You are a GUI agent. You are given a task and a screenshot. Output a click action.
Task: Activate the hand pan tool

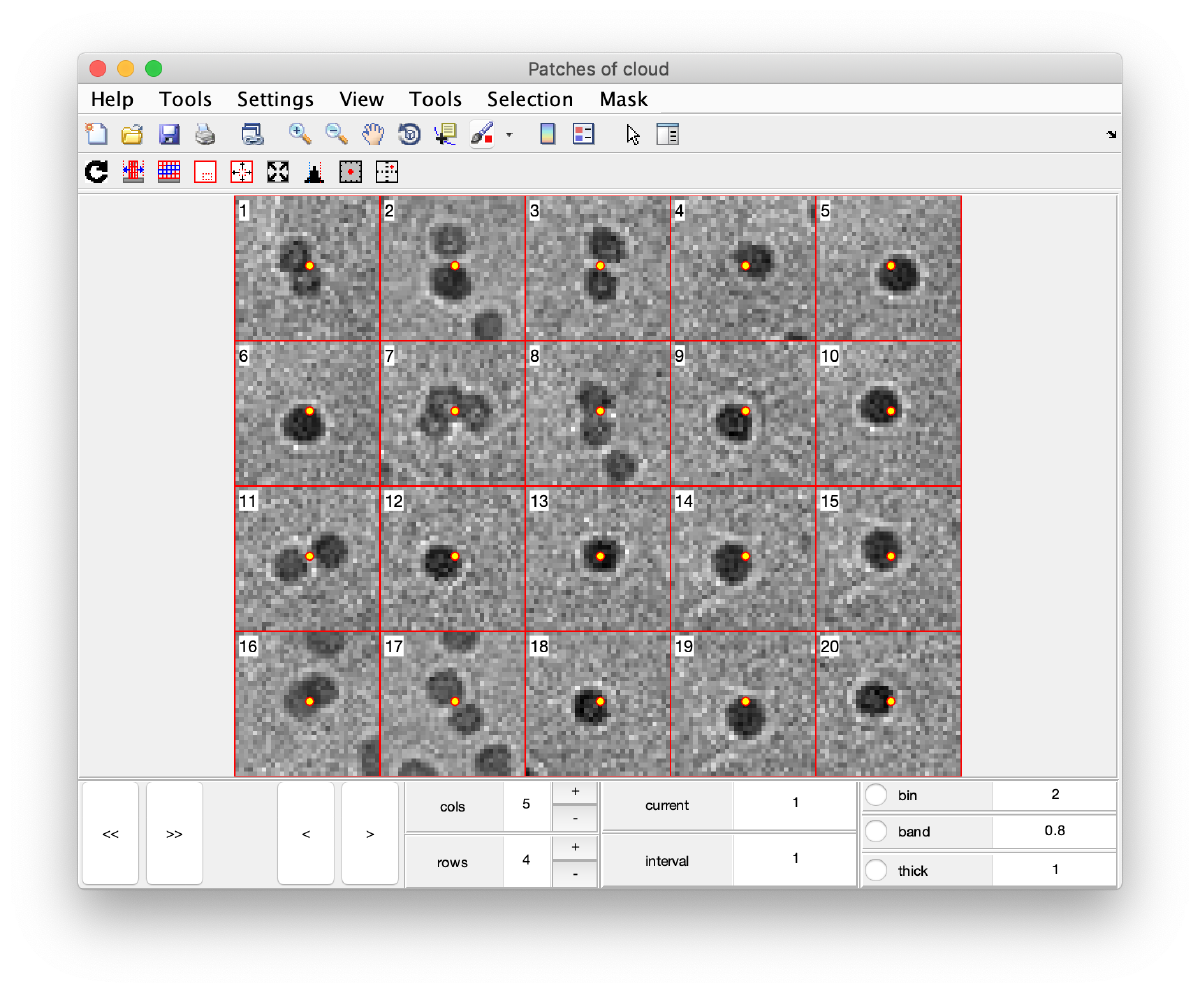(372, 133)
